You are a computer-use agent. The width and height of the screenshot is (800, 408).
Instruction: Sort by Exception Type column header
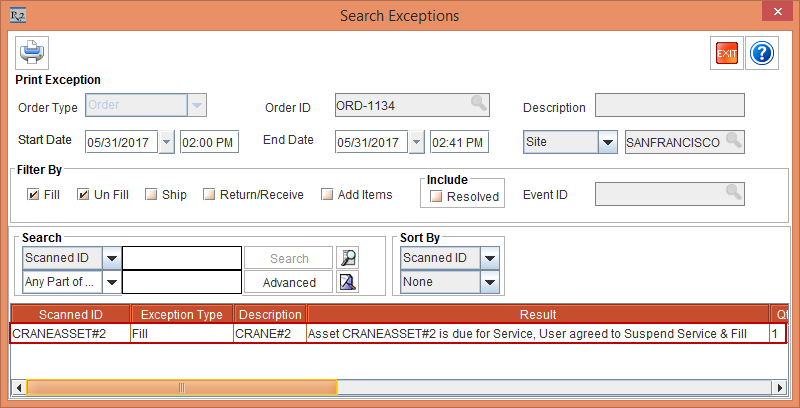[x=182, y=314]
